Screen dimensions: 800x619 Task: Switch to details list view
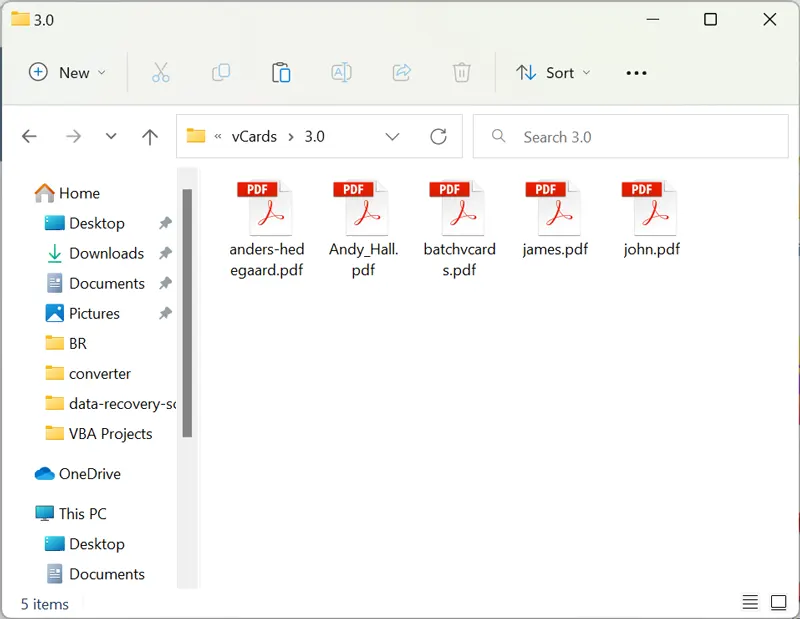coord(750,602)
